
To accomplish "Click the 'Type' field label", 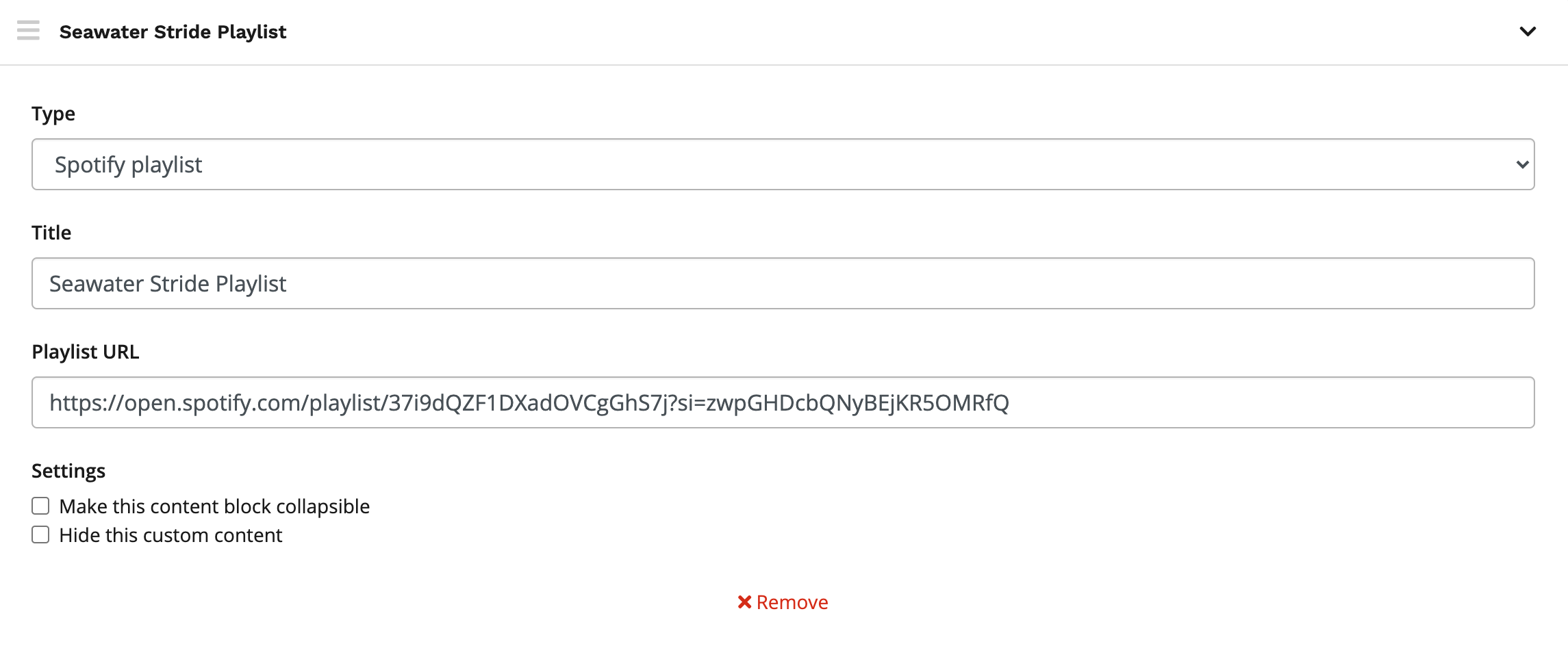I will click(53, 114).
